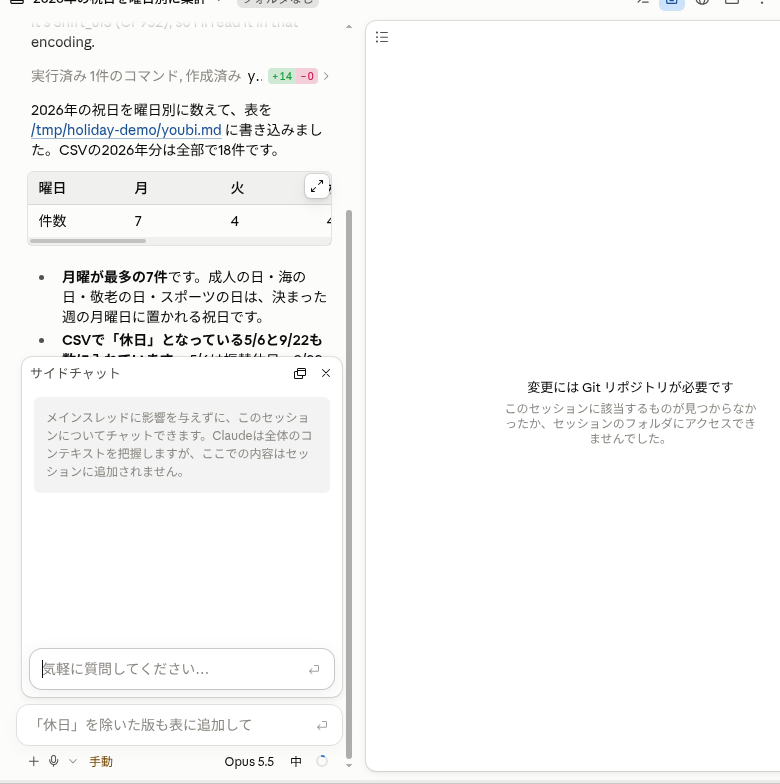
Task: Expand the holiday table to full view
Action: [x=316, y=186]
